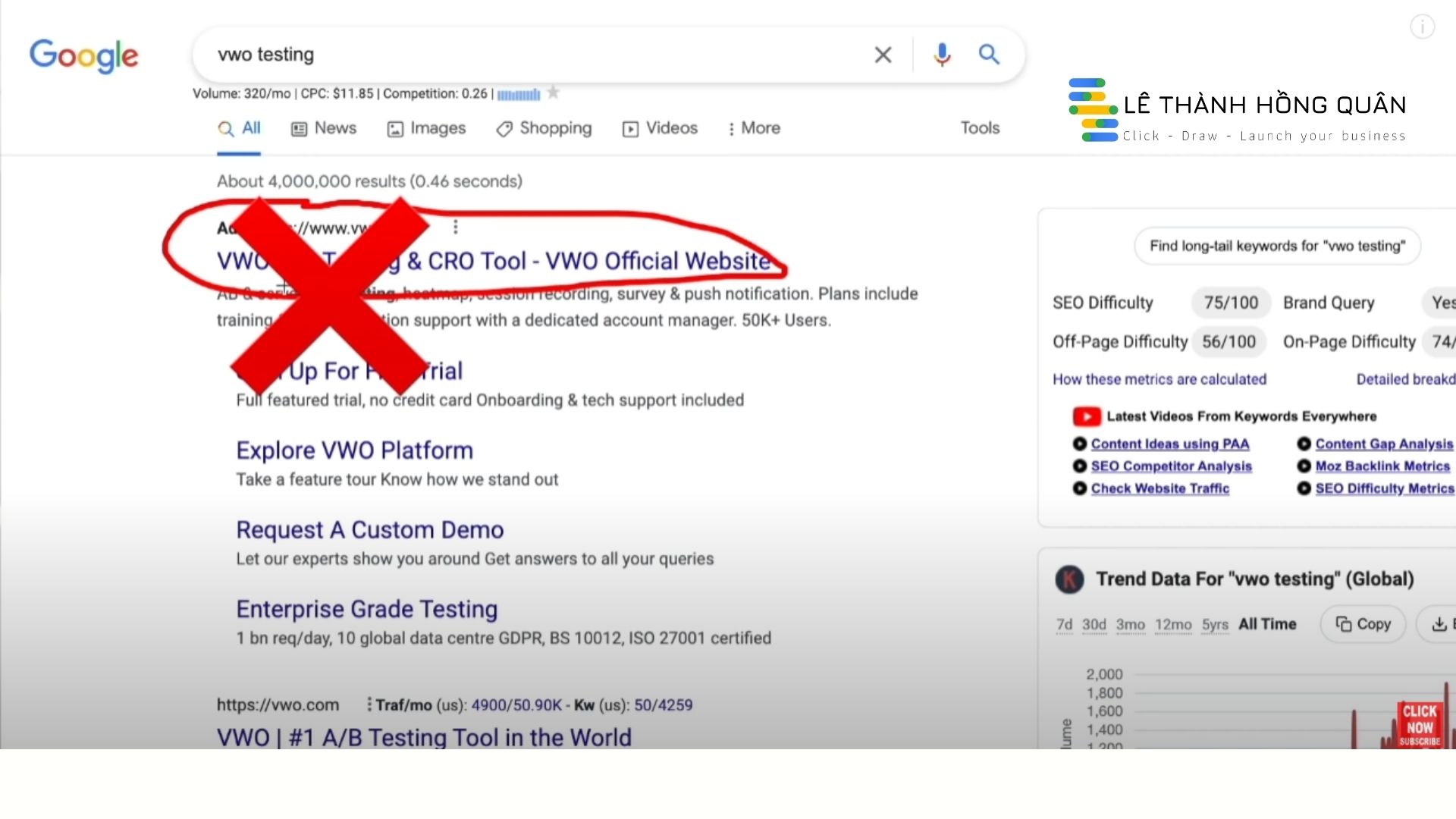Viewport: 1456px width, 819px height.
Task: Click the magnifying glass search icon
Action: (x=989, y=55)
